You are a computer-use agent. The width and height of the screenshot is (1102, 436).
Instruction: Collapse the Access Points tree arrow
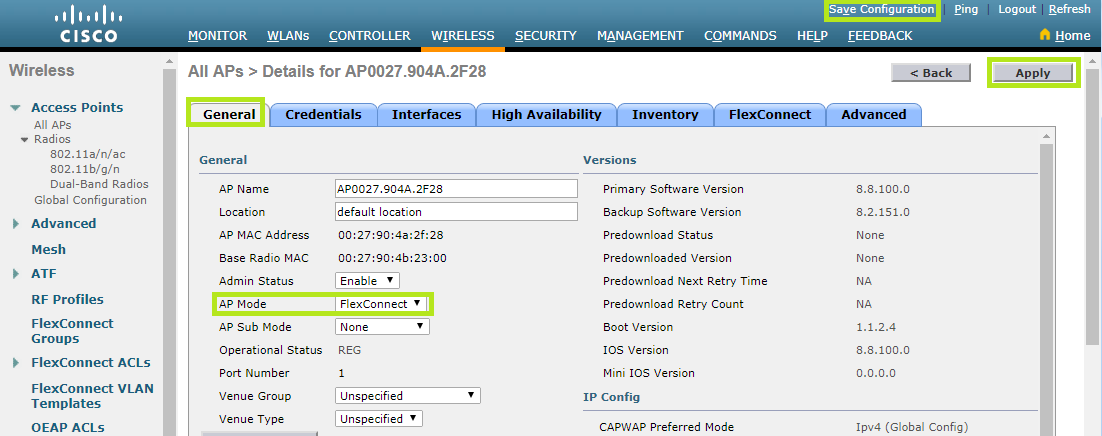(16, 108)
